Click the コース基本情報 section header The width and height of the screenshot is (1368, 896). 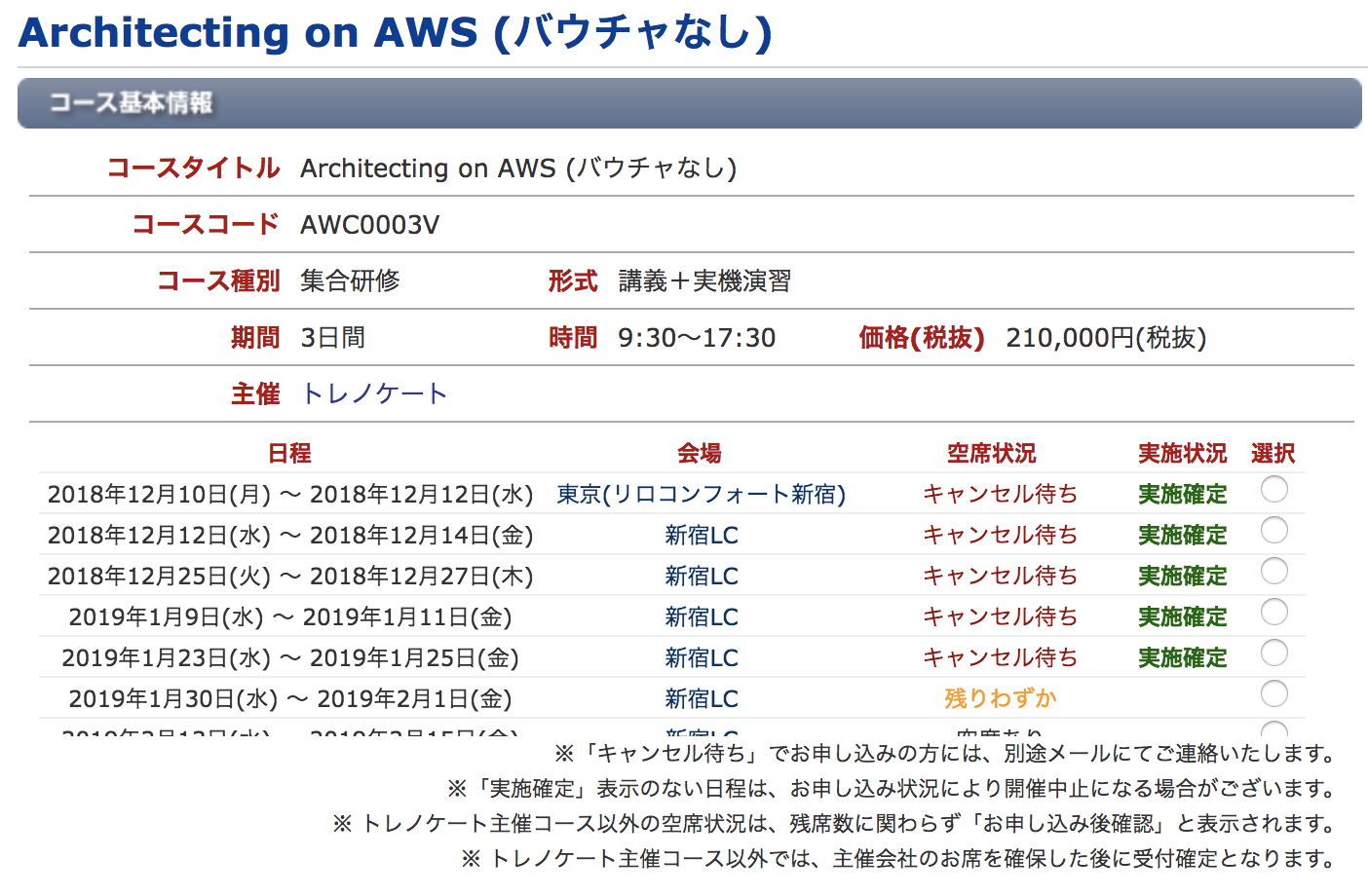[689, 103]
